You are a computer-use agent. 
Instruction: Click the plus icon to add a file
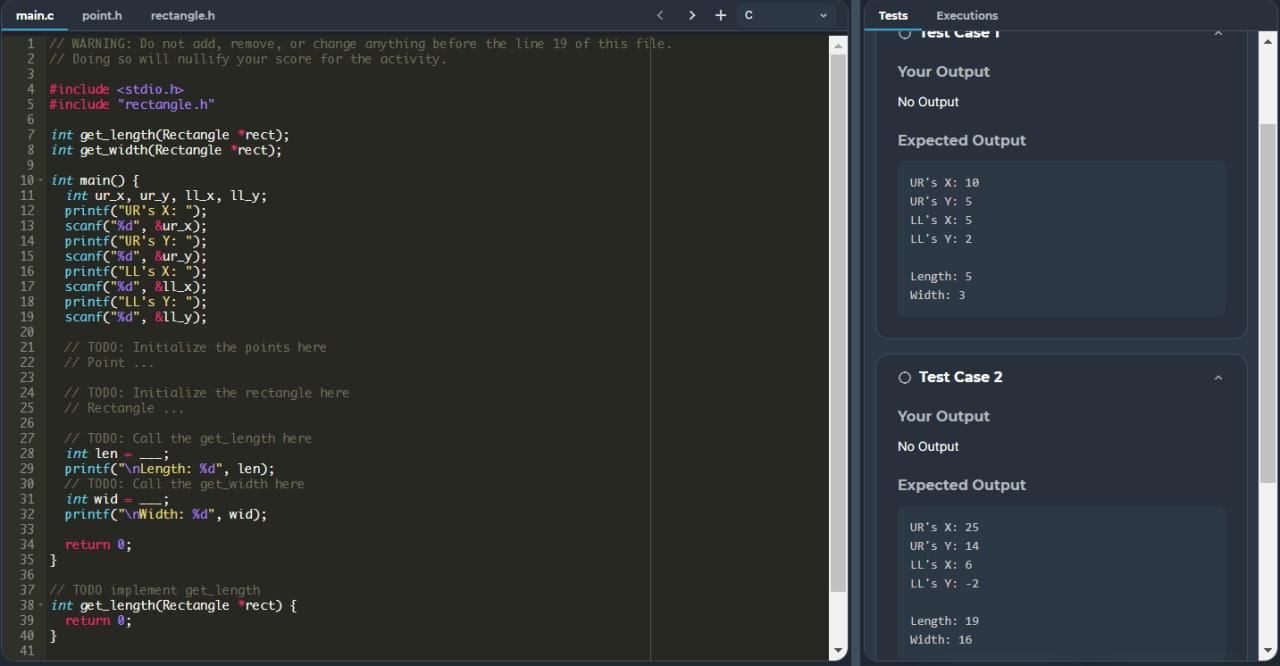click(x=721, y=15)
